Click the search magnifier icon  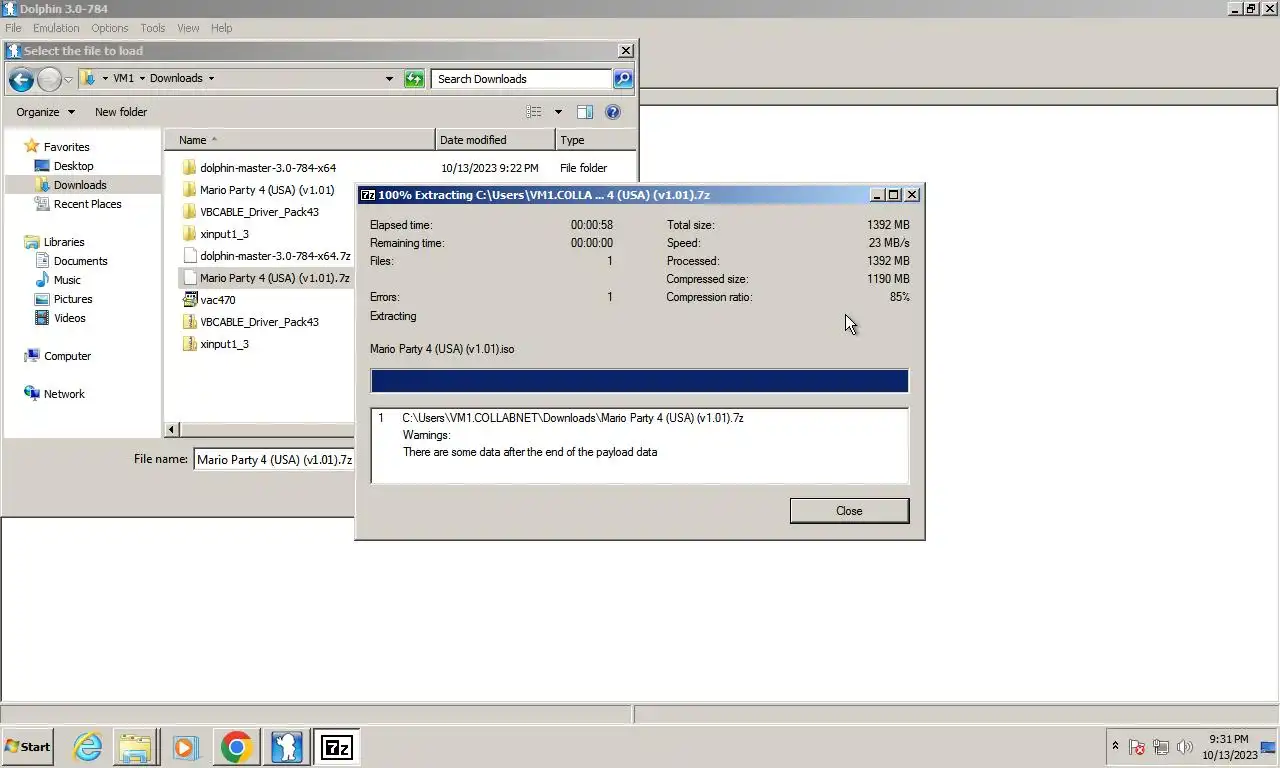[x=622, y=79]
